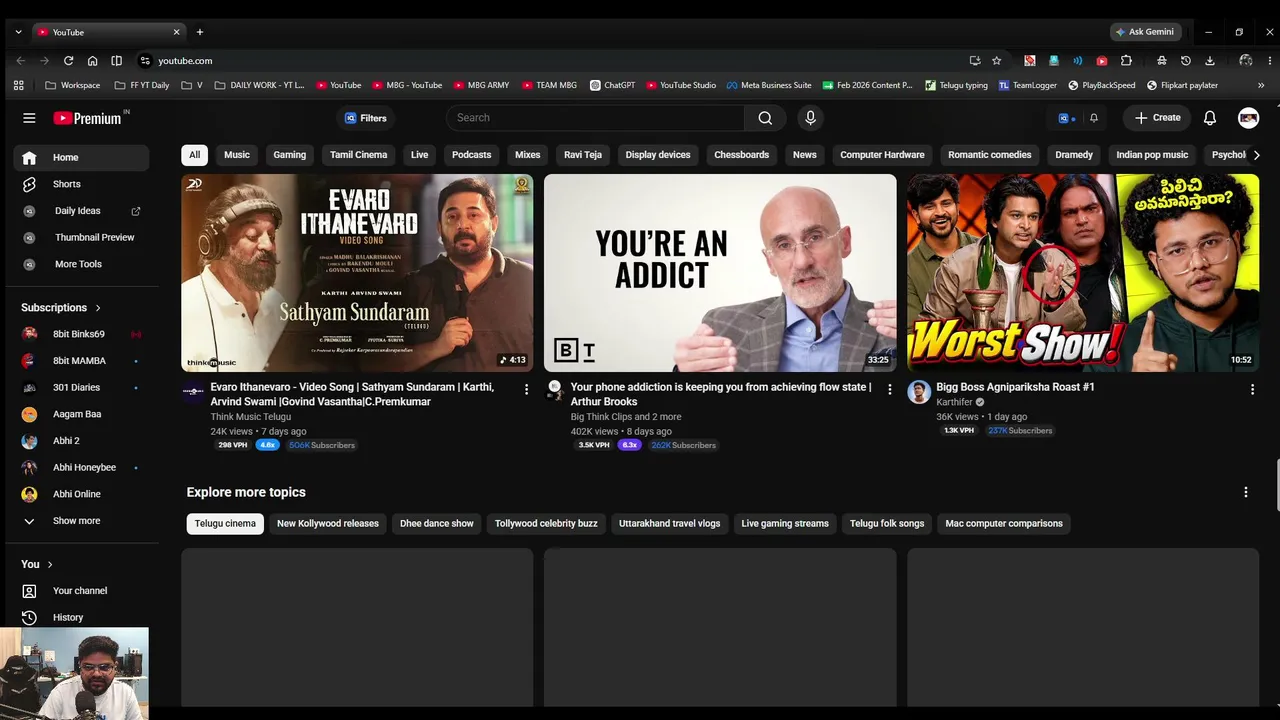Open the Think Music Telugu channel avatar
1280x720 pixels.
pos(193,392)
